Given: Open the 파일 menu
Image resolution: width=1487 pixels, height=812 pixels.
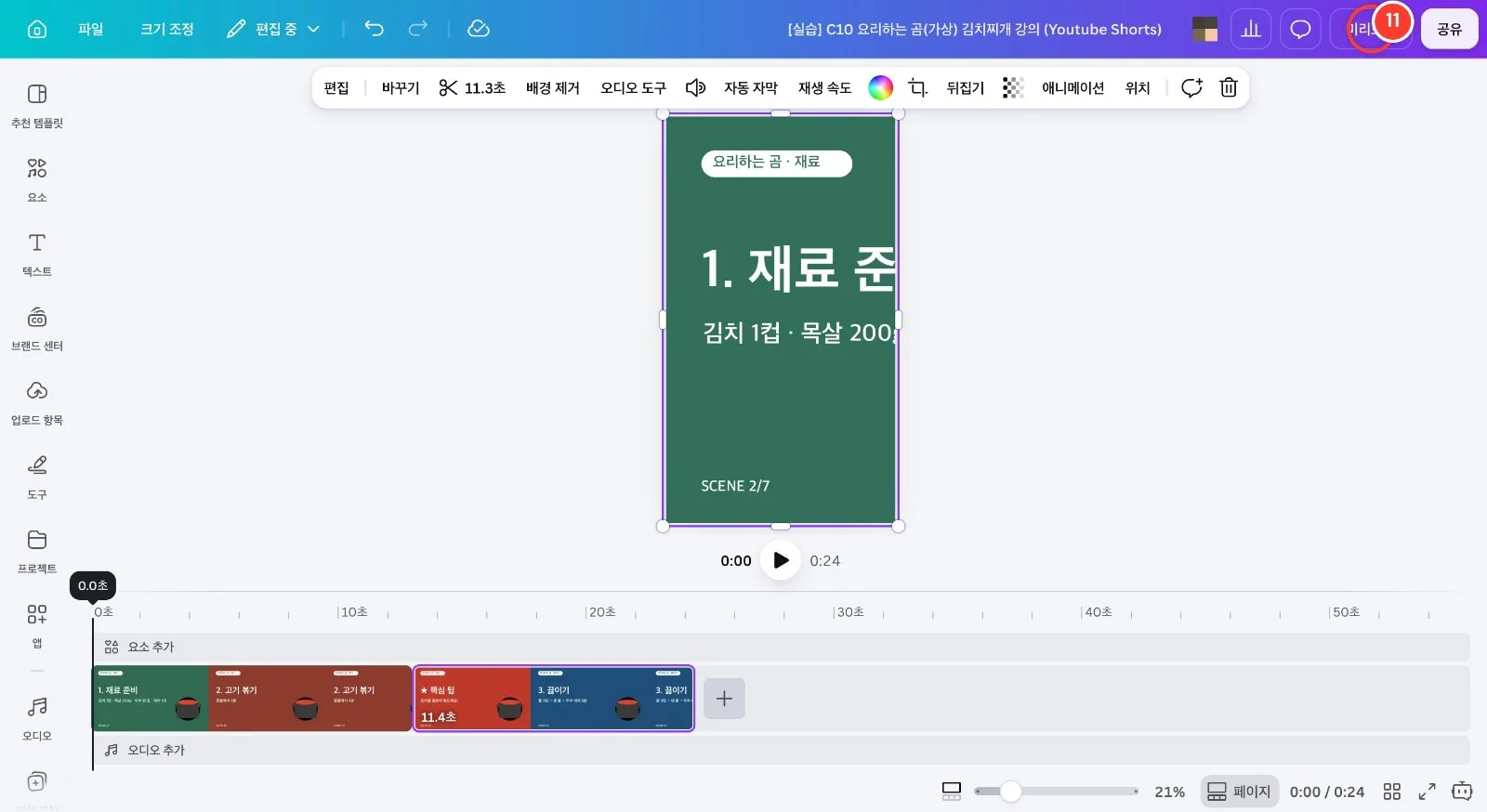Looking at the screenshot, I should [x=91, y=29].
